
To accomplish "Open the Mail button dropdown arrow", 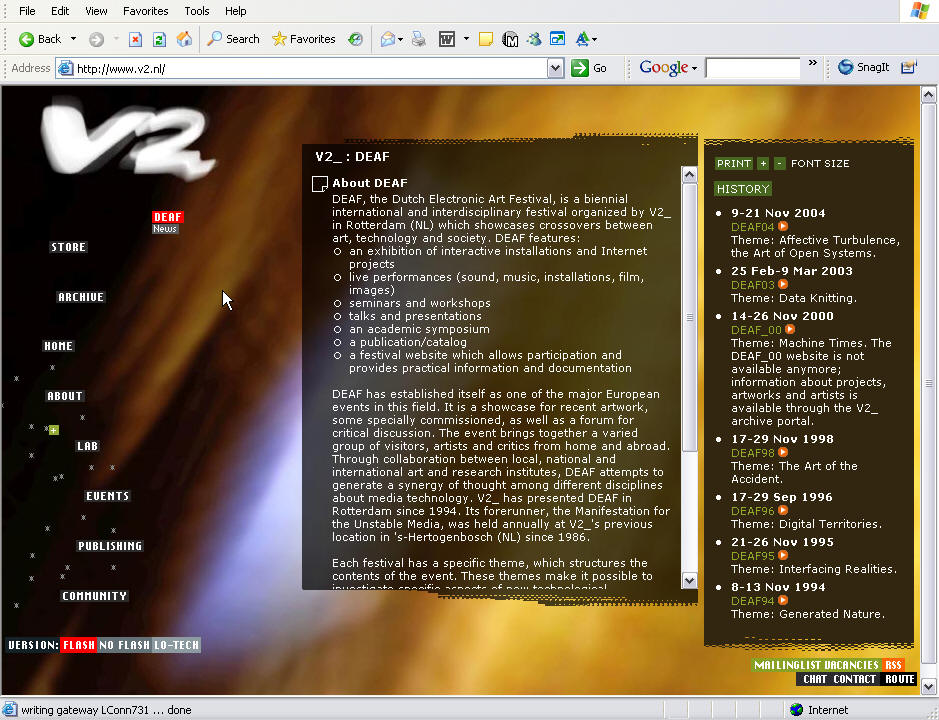I will click(x=400, y=40).
